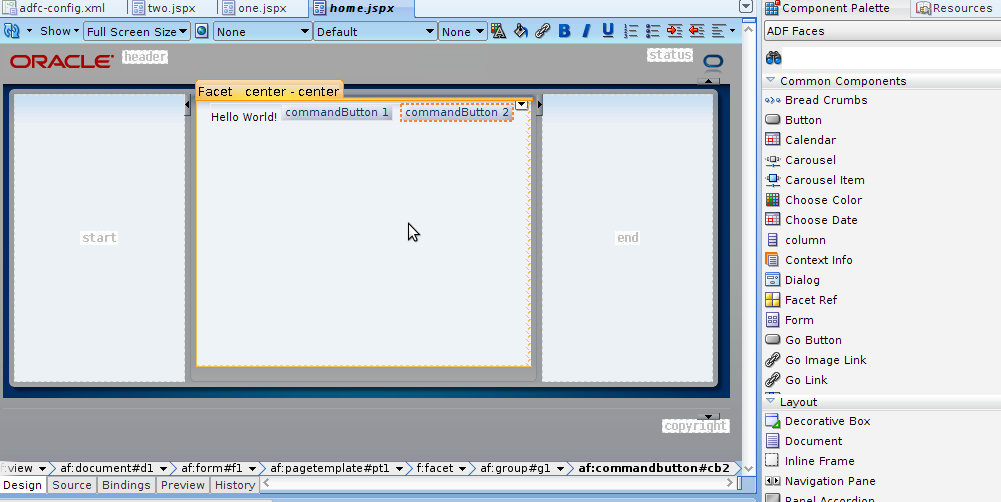This screenshot has width=1001, height=502.
Task: Click the background fill color icon
Action: pyautogui.click(x=520, y=31)
